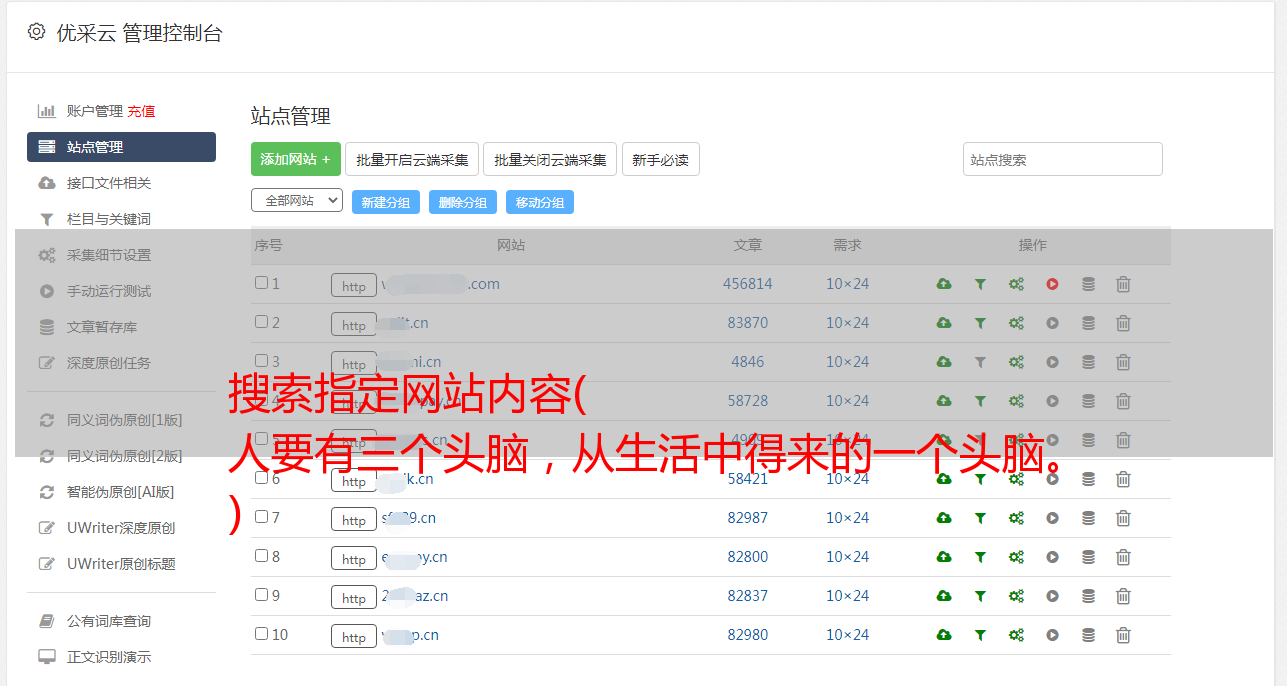Click the play icon in row 8 (82800)
The height and width of the screenshot is (686, 1287).
(x=1052, y=557)
